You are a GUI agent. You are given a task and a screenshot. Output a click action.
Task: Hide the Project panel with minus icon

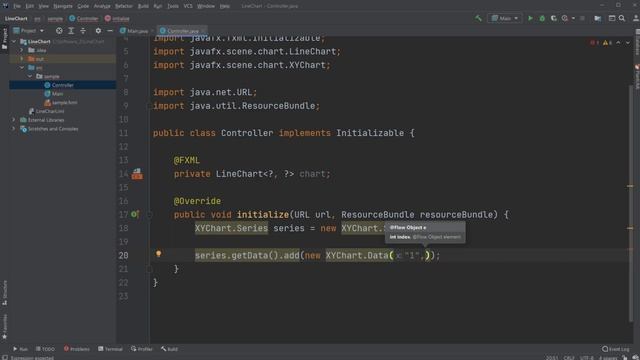click(110, 31)
